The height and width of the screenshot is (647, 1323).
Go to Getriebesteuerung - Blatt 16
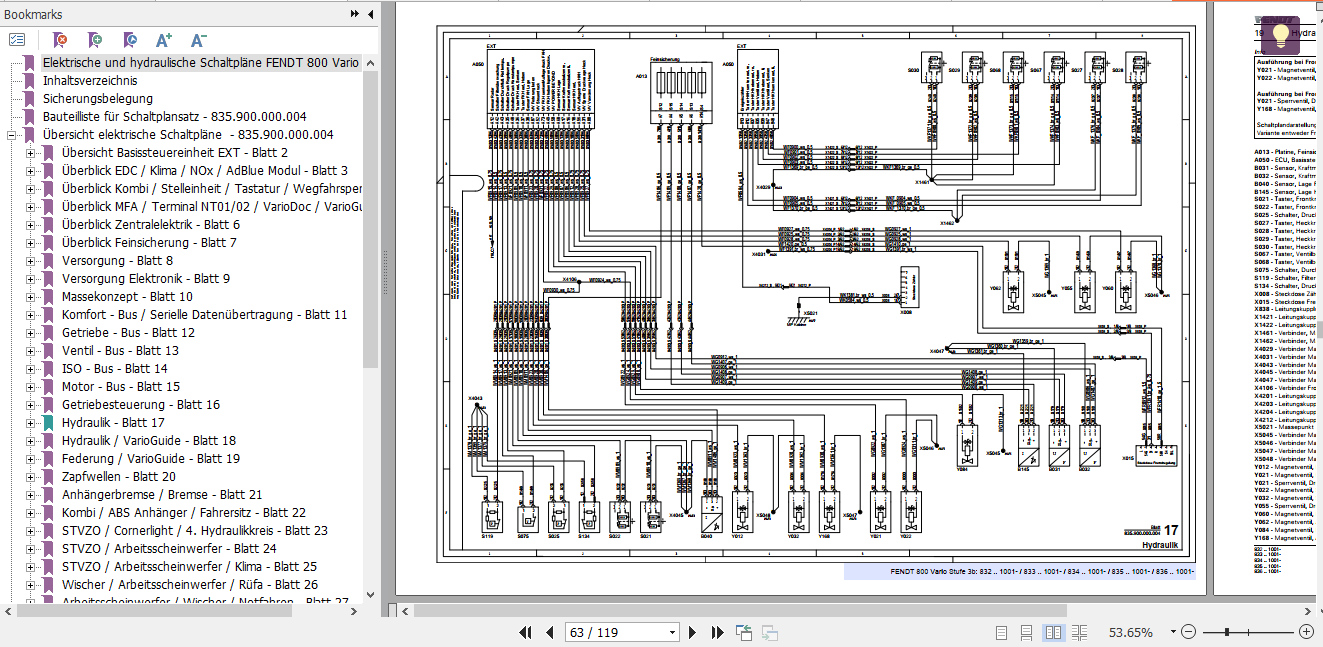(140, 405)
